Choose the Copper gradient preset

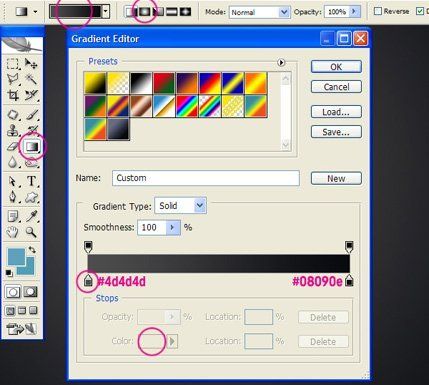click(141, 106)
